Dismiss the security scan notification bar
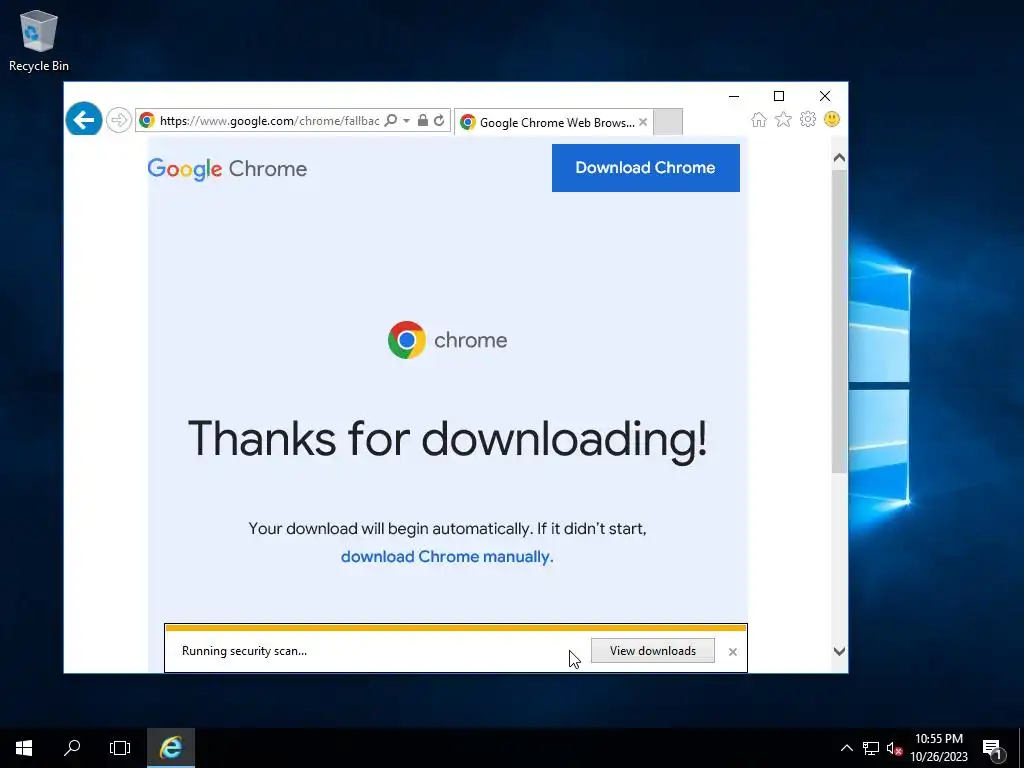 (733, 651)
